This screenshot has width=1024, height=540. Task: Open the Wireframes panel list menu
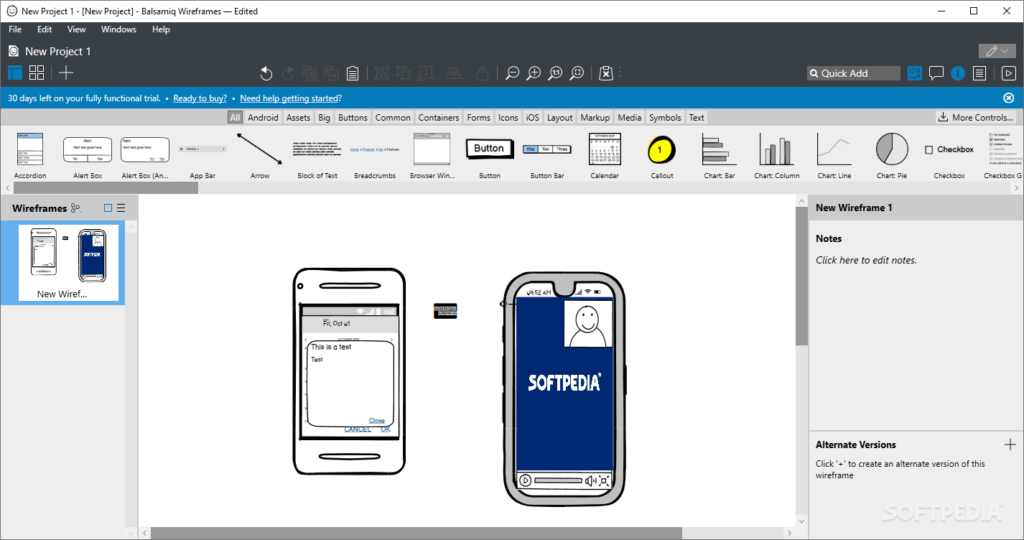tap(121, 208)
